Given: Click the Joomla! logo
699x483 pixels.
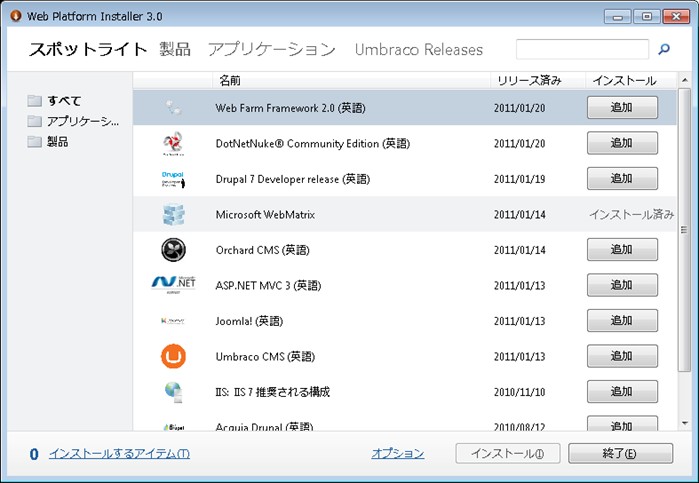Looking at the screenshot, I should click(x=173, y=321).
